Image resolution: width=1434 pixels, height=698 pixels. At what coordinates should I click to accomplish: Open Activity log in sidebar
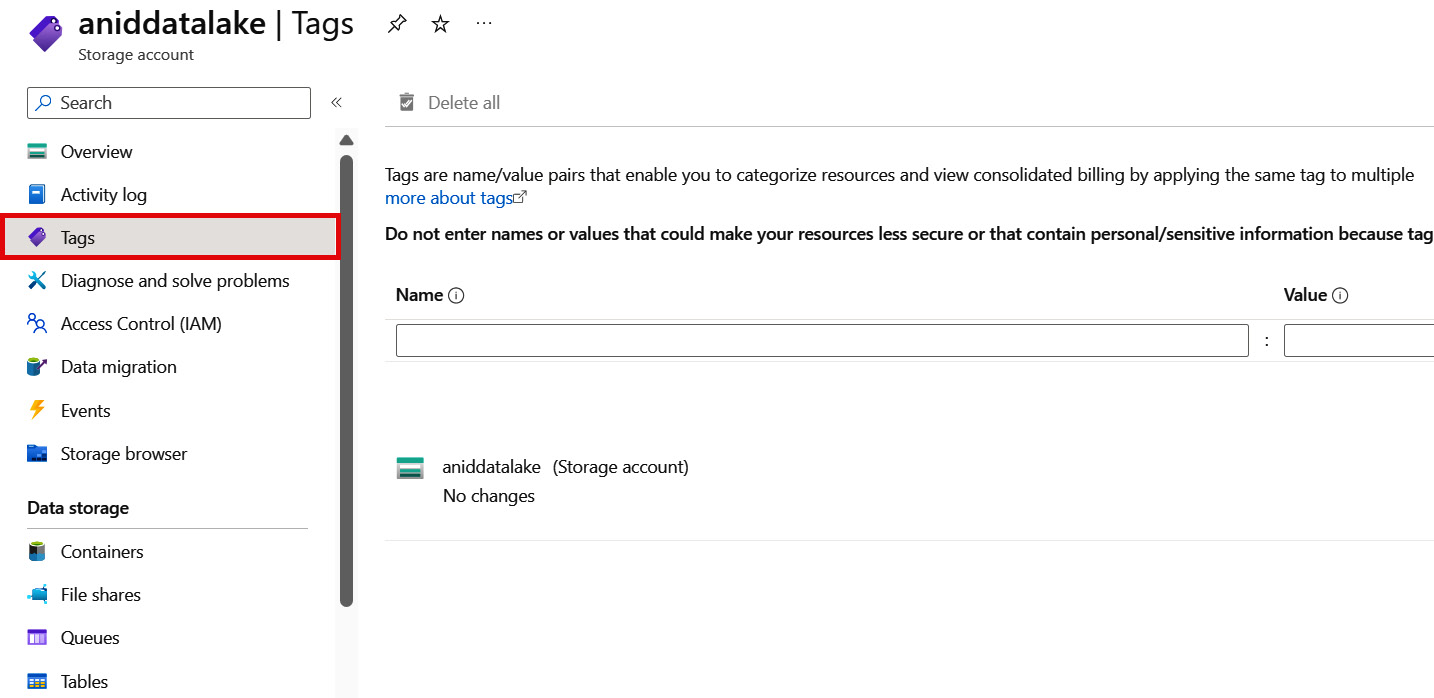click(x=103, y=195)
